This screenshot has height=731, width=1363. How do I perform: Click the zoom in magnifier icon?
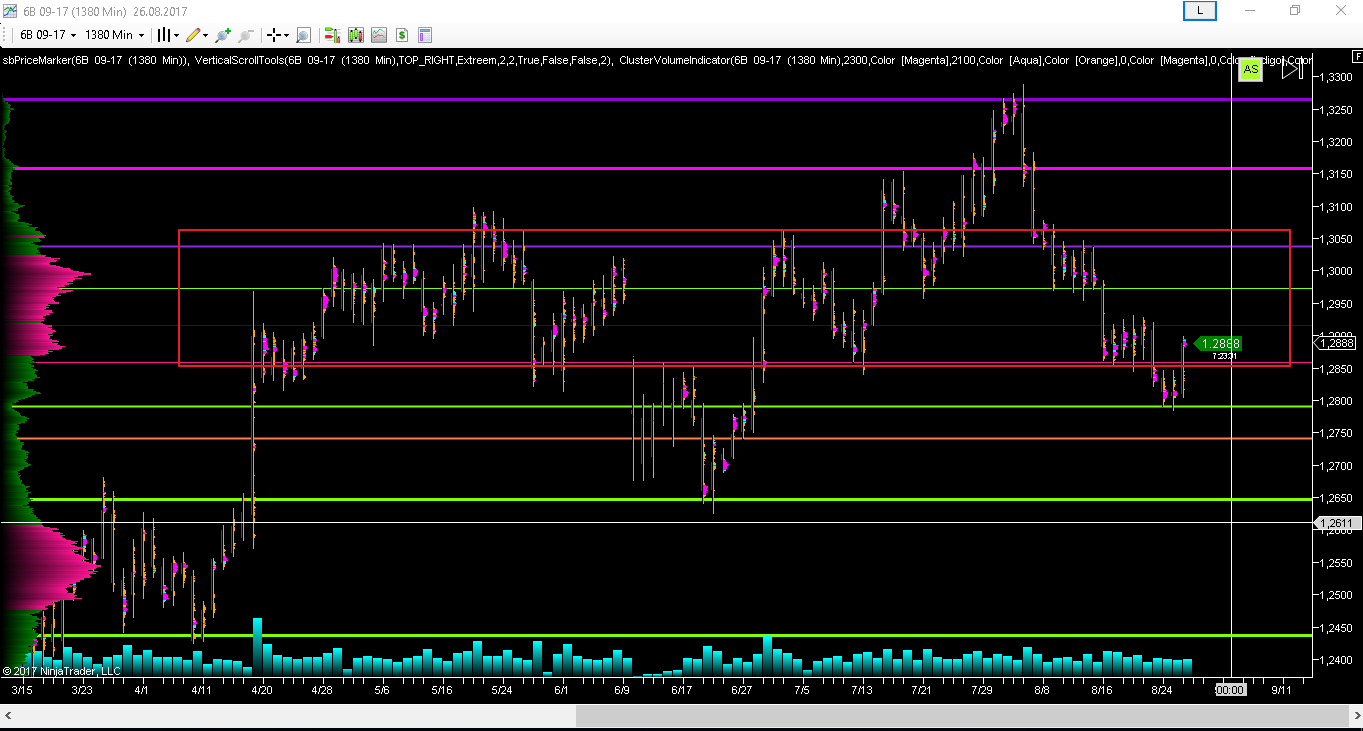tap(223, 35)
